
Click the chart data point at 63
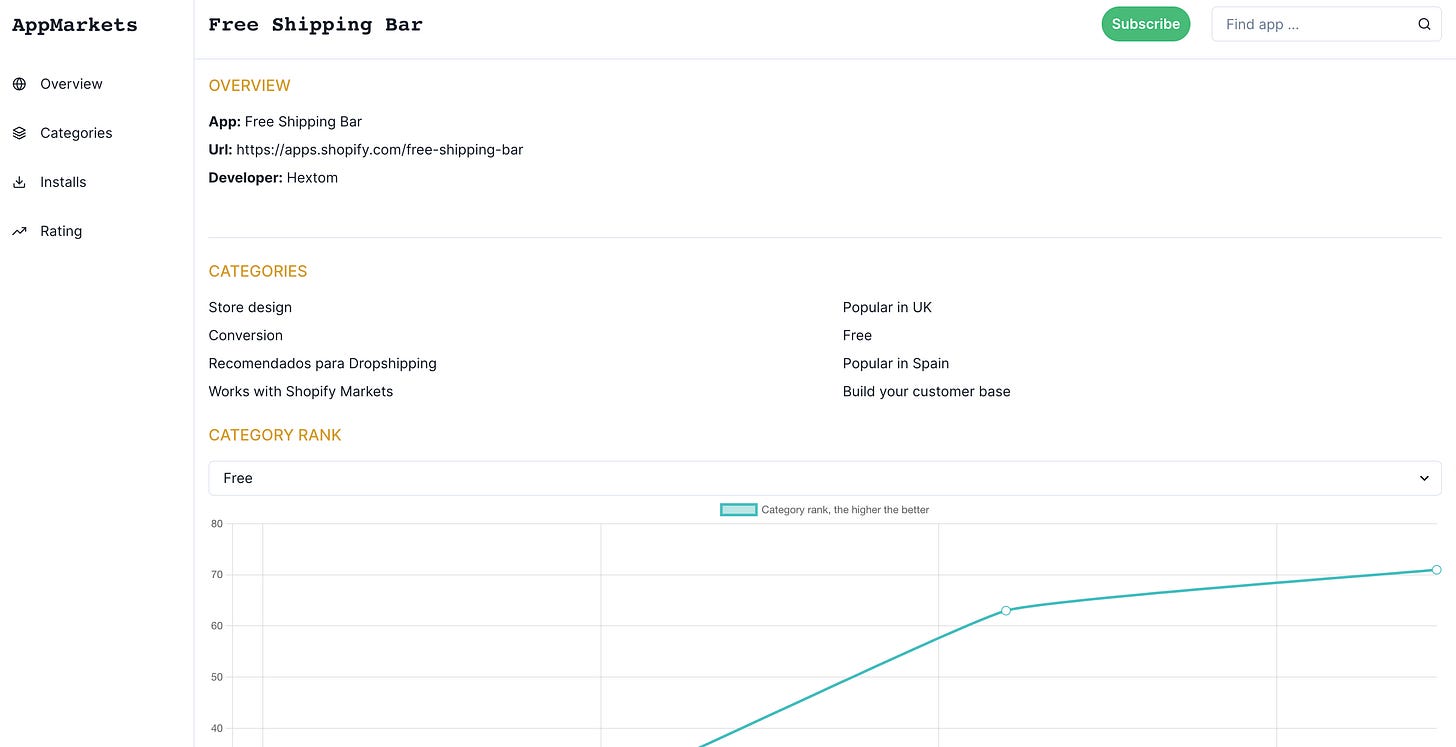[x=1006, y=610]
